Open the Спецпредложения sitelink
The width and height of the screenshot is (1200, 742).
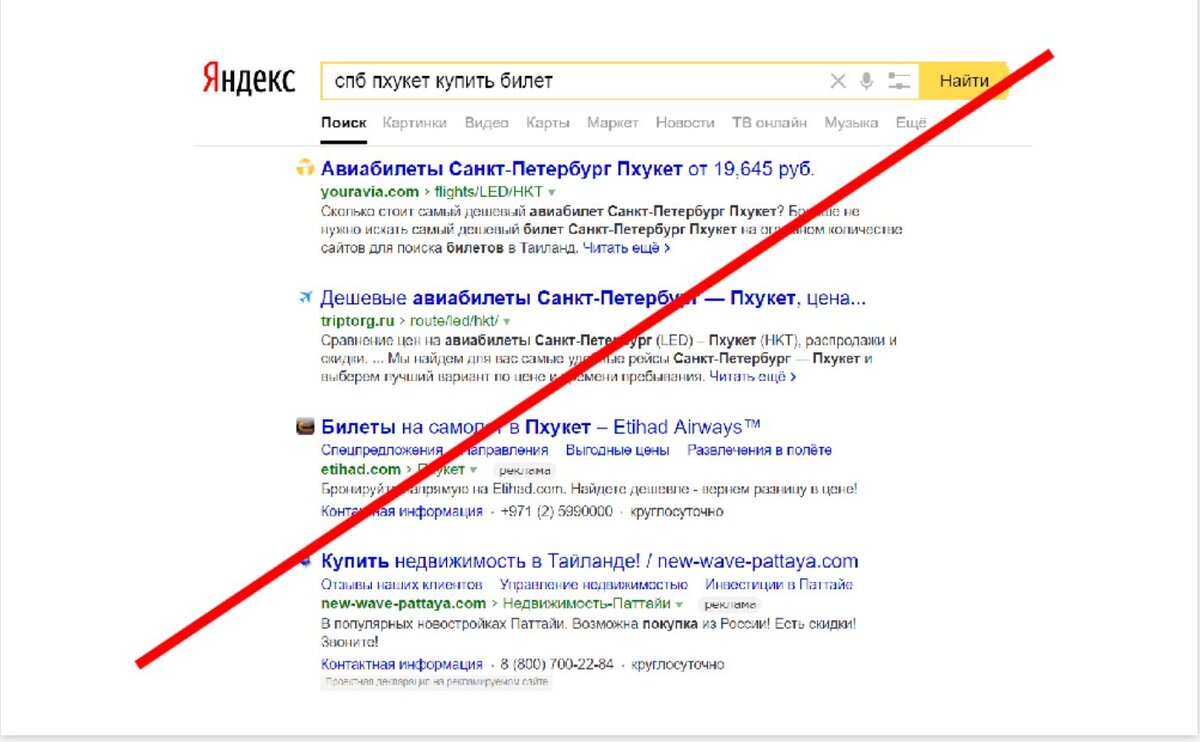click(x=382, y=450)
